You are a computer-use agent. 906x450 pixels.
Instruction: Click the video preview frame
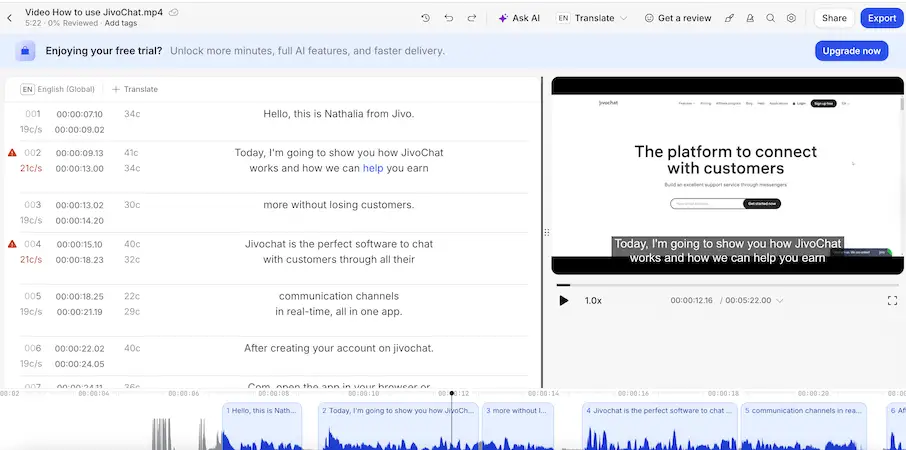727,176
